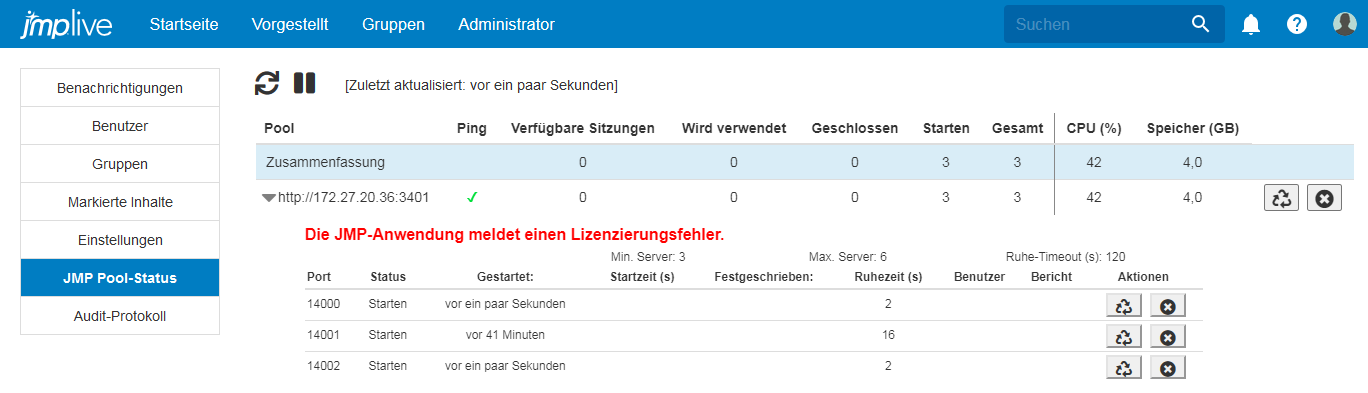
Task: Click port 14001 cell
Action: (x=324, y=335)
